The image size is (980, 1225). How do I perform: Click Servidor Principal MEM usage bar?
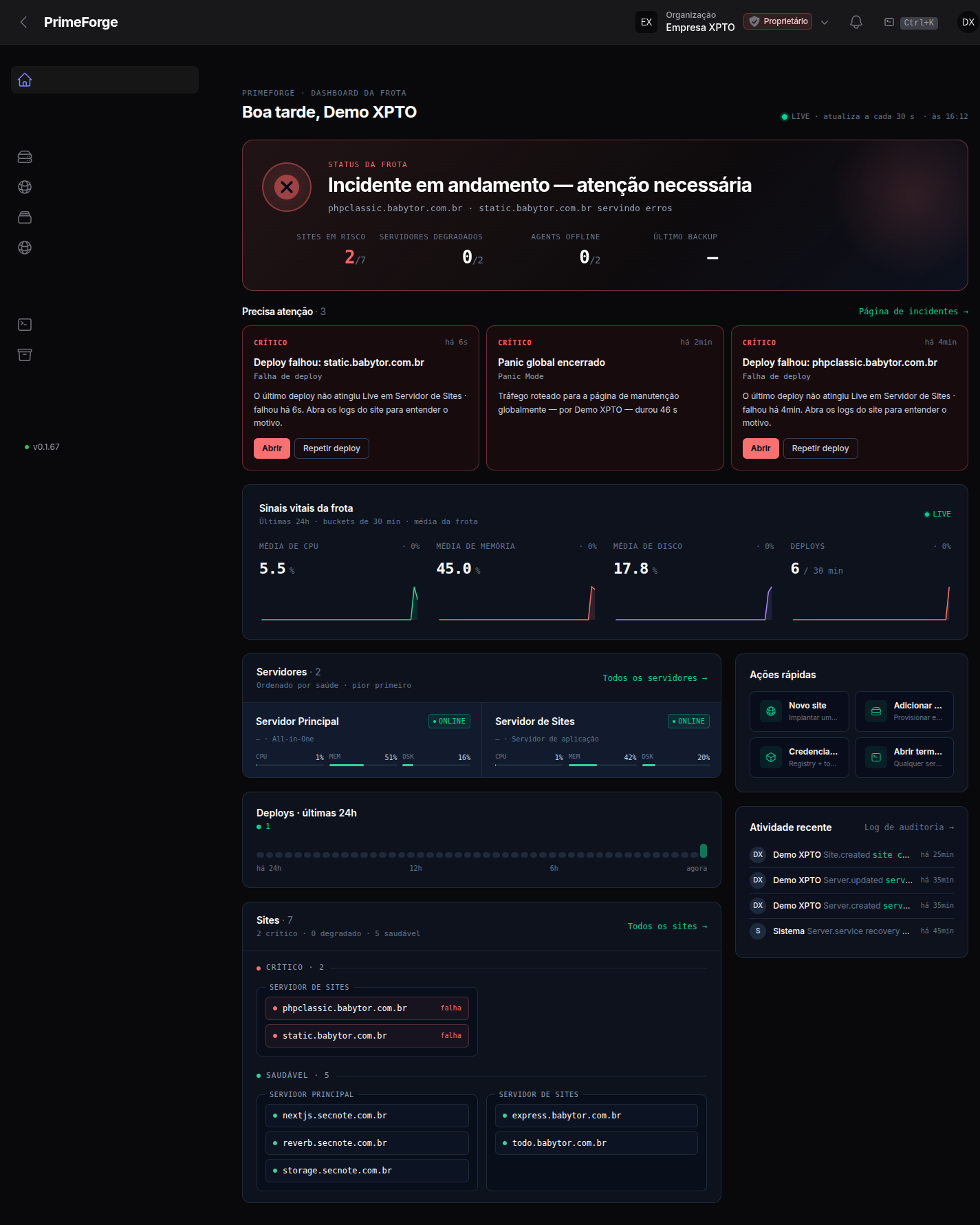coord(363,765)
